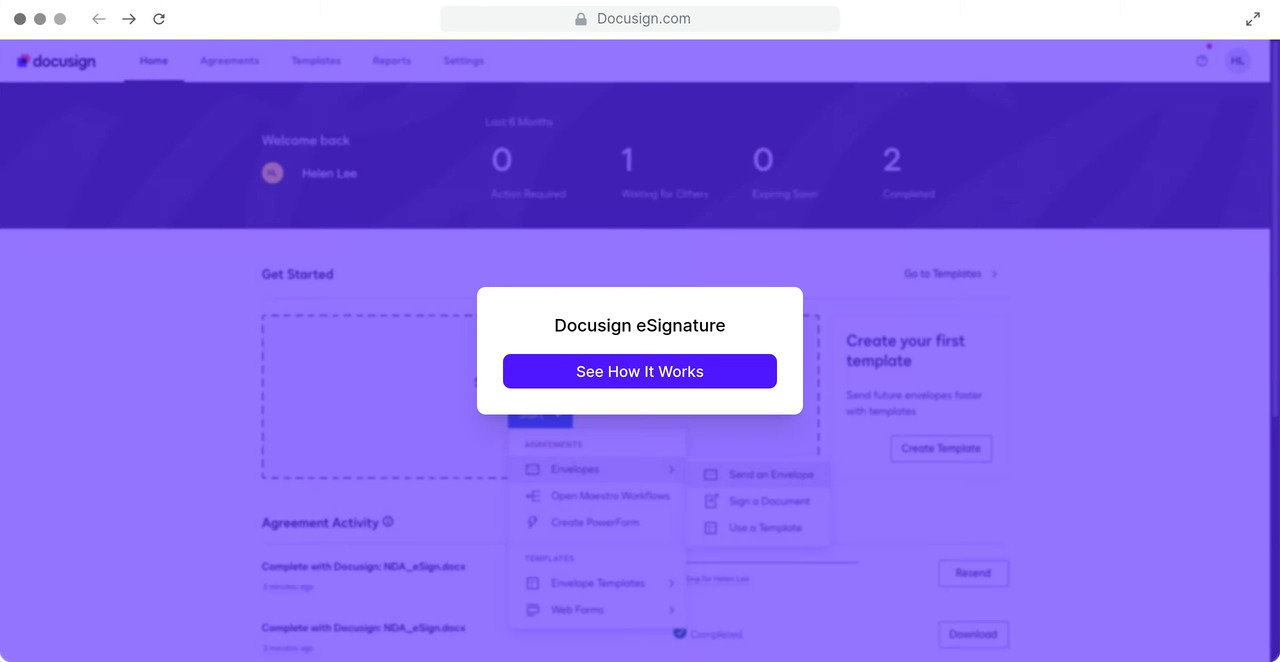Image resolution: width=1280 pixels, height=662 pixels.
Task: Click the expand fullscreen icon
Action: 1253,19
